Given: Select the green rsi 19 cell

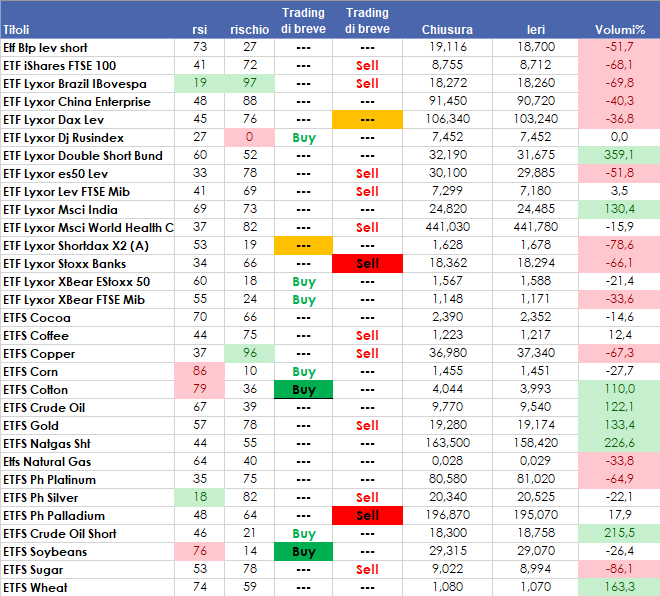Looking at the screenshot, I should tap(200, 83).
